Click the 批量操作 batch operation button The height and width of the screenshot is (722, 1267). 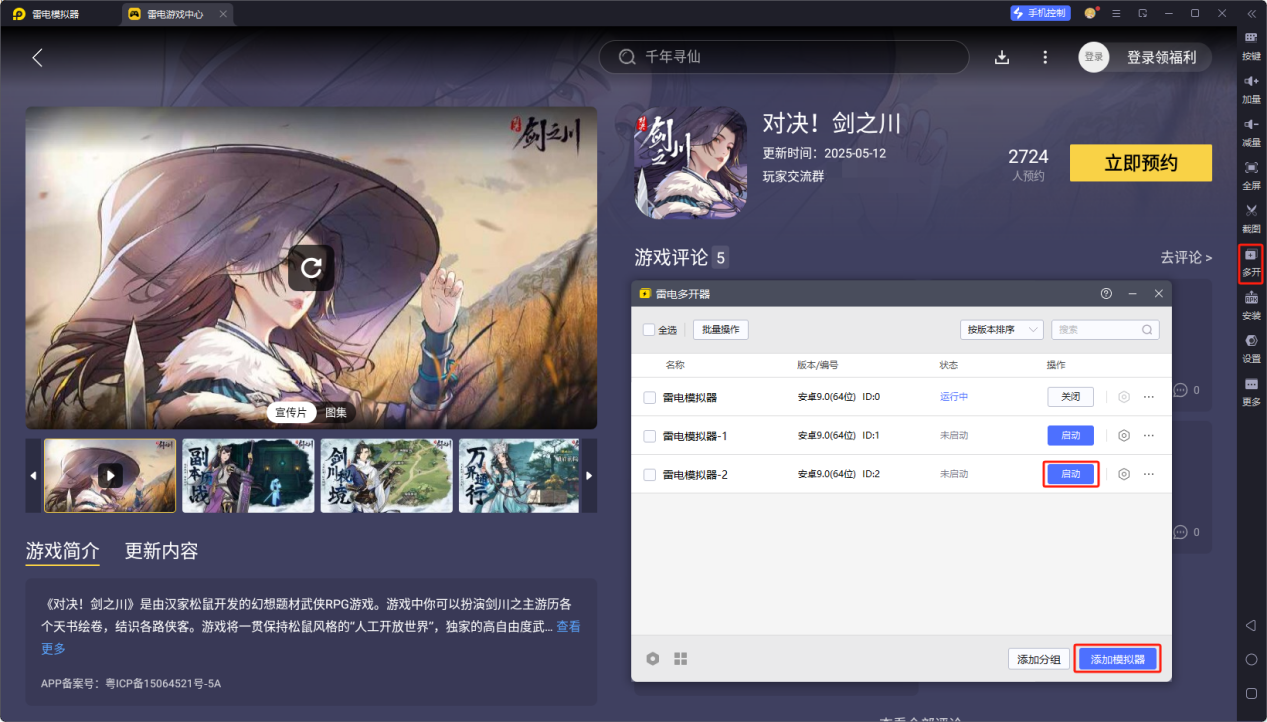(x=720, y=330)
